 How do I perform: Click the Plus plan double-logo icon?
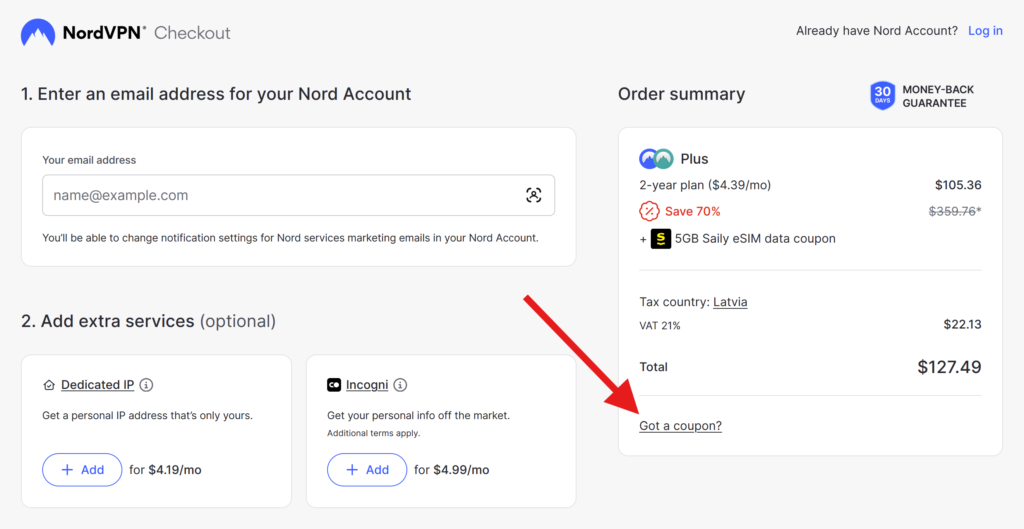(x=656, y=159)
